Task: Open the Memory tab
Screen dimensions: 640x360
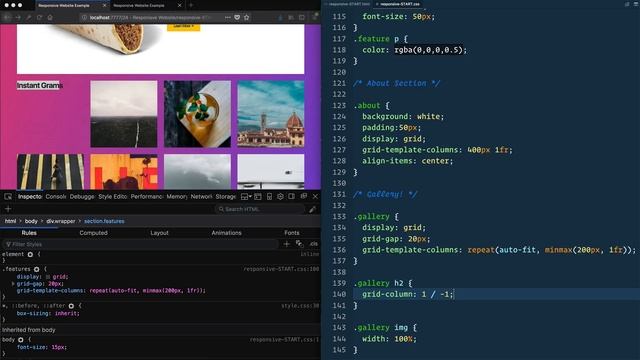Action: (177, 197)
